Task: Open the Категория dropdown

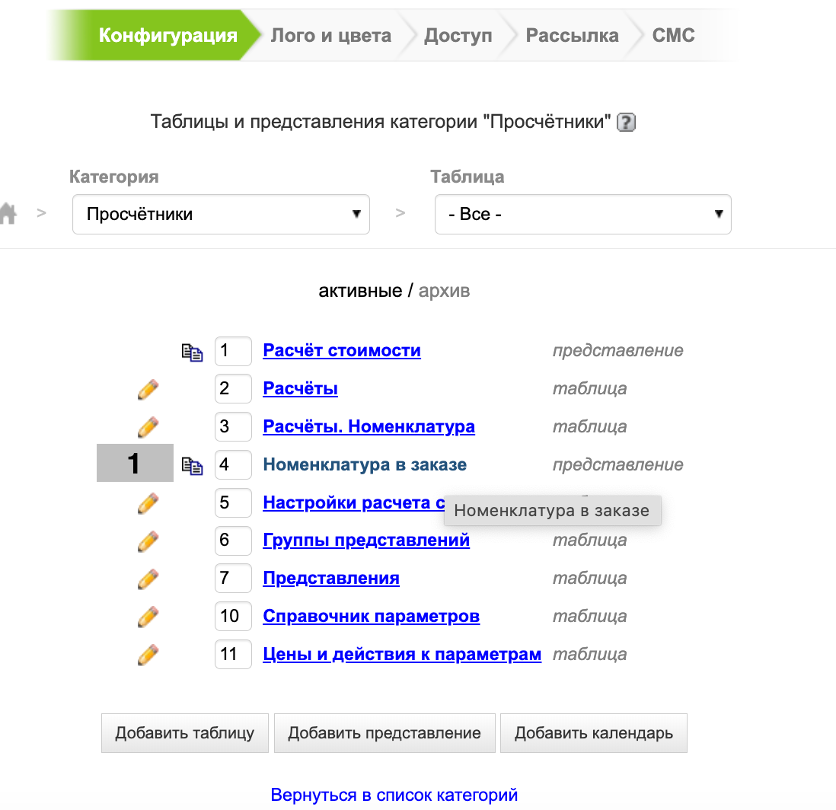Action: (x=221, y=214)
